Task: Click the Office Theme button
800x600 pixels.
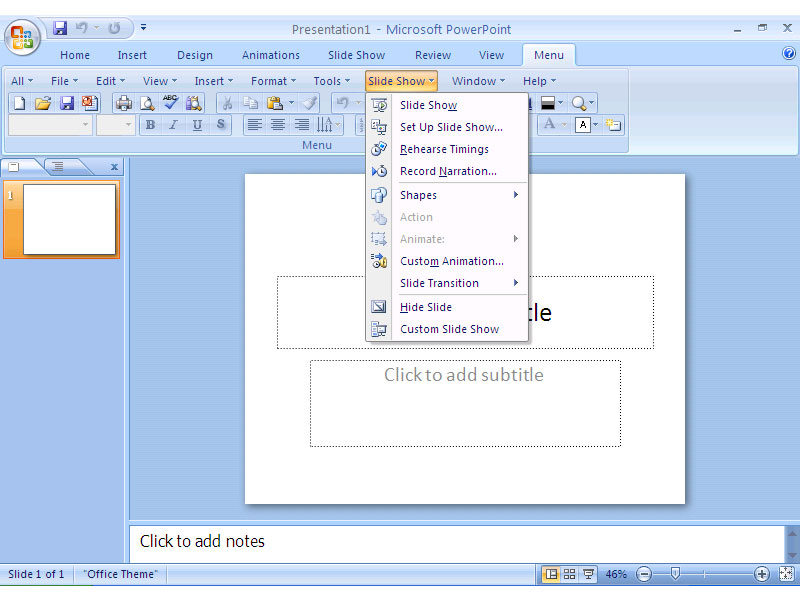Action: click(x=119, y=574)
